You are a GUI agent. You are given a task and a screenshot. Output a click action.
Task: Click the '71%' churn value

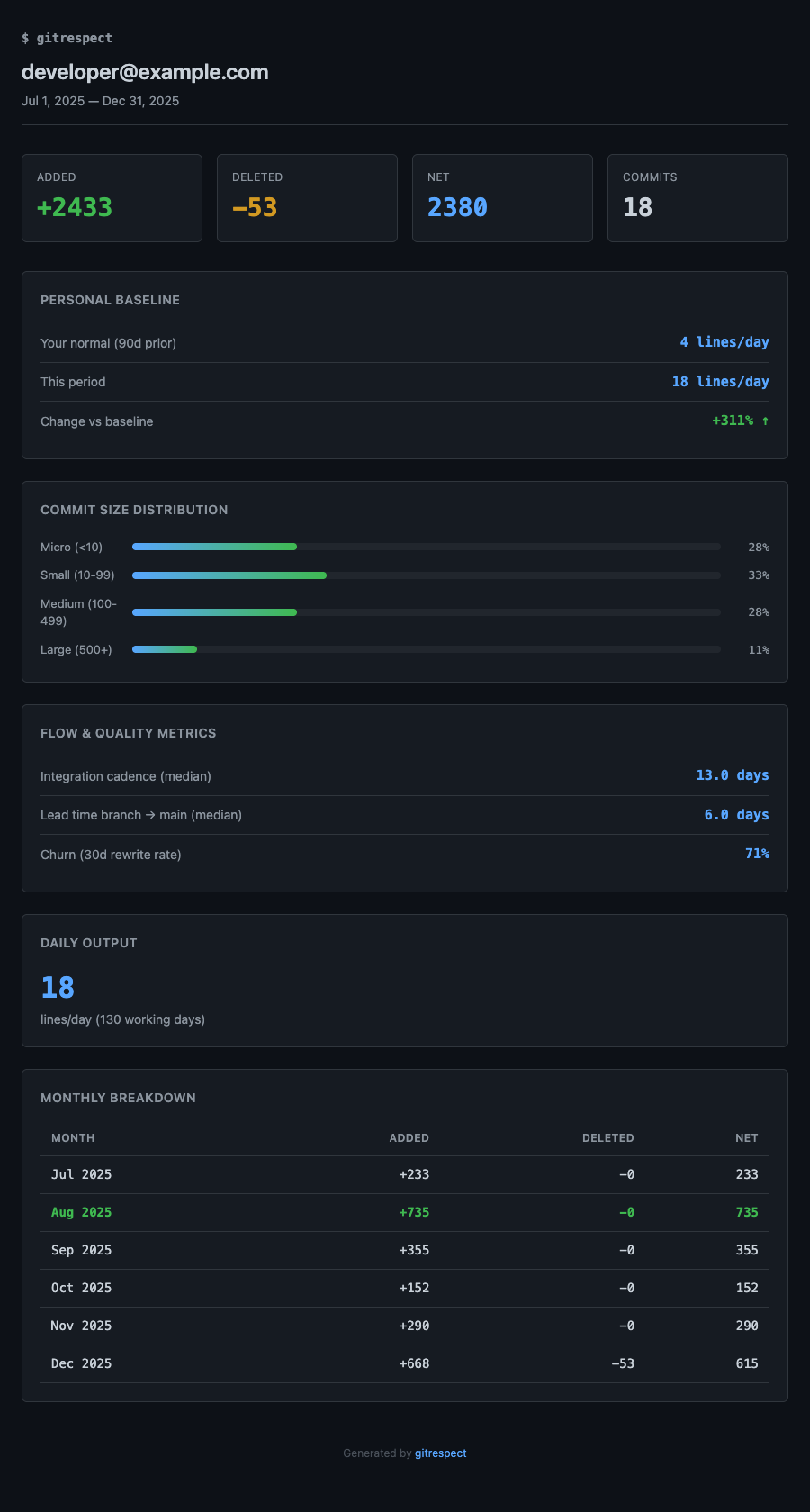[757, 854]
